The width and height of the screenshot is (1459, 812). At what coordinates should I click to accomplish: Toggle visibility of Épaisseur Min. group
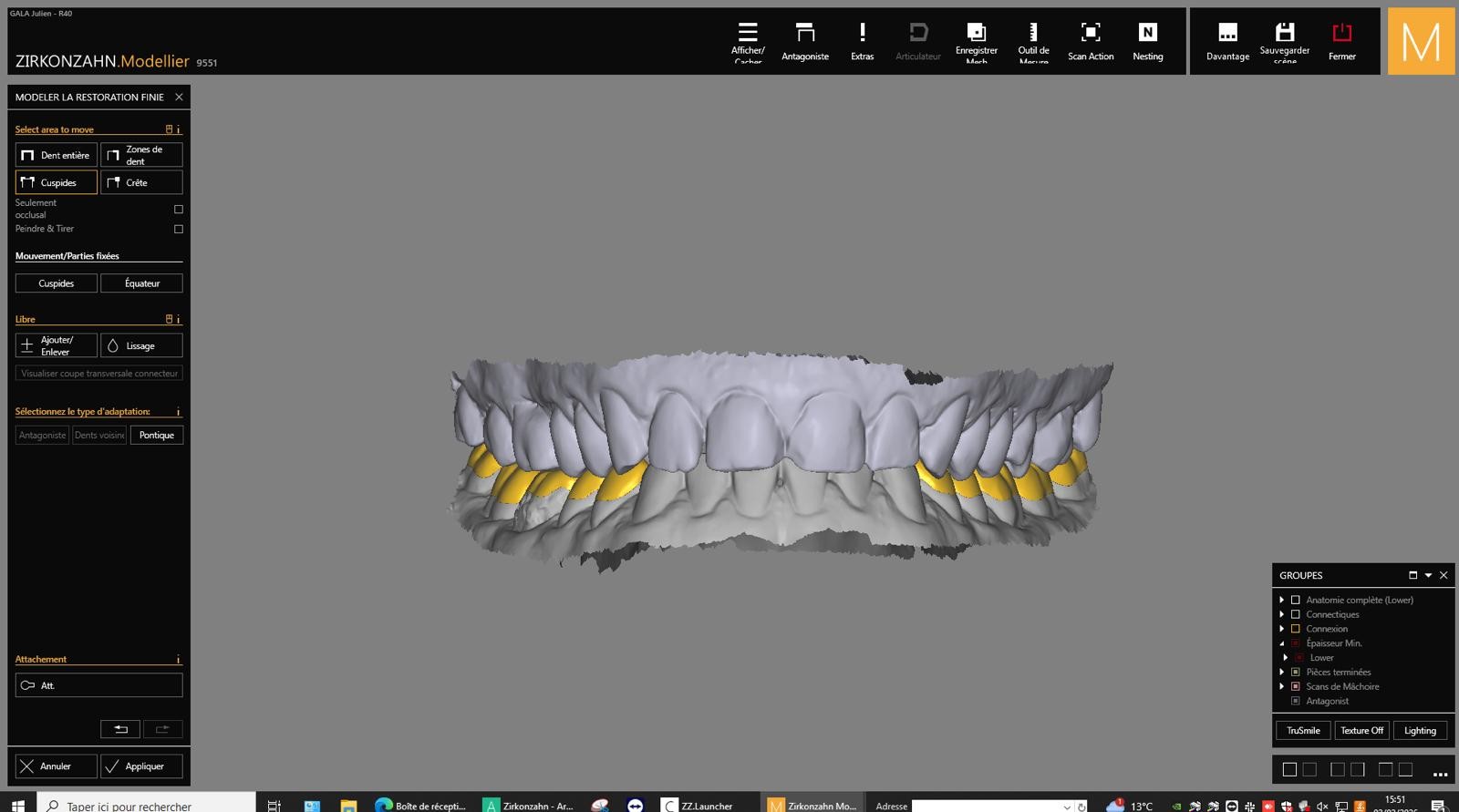pyautogui.click(x=1295, y=643)
